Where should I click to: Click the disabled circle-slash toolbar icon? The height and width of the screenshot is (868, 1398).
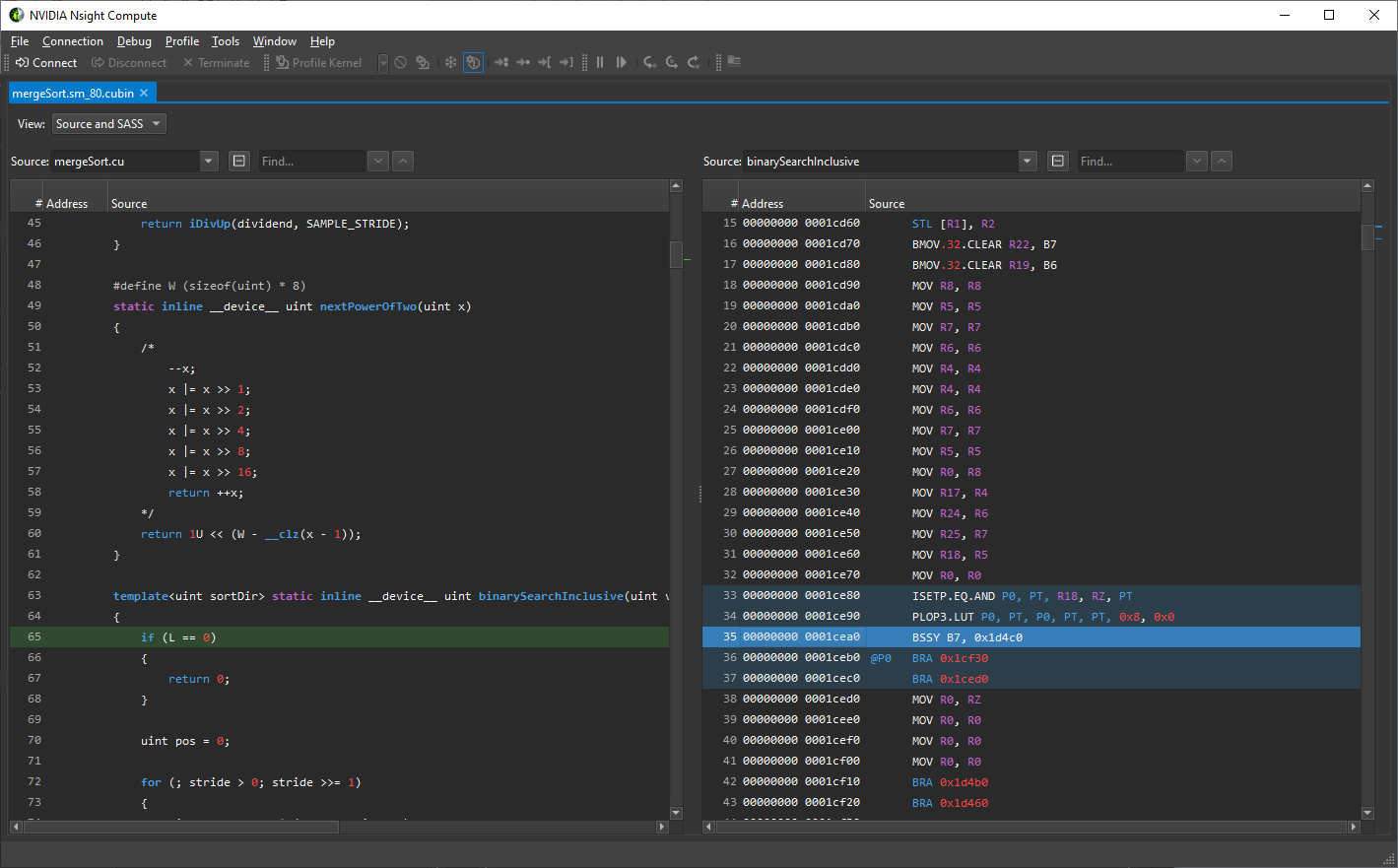pos(401,62)
